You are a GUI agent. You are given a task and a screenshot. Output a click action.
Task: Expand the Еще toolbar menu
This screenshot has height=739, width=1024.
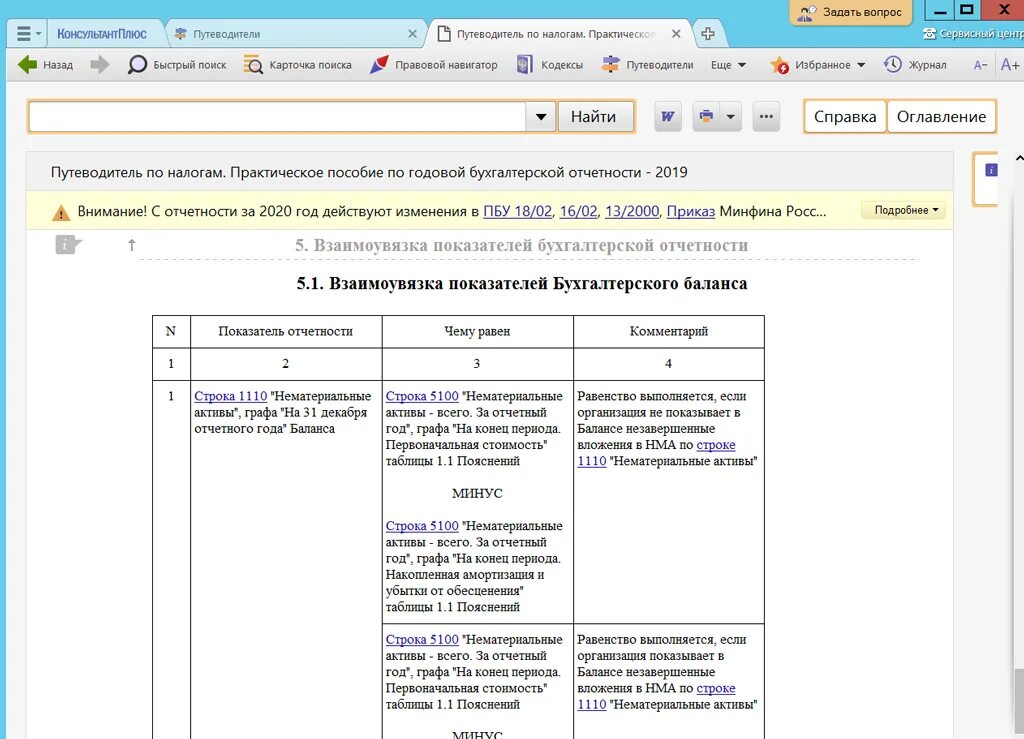pos(728,65)
